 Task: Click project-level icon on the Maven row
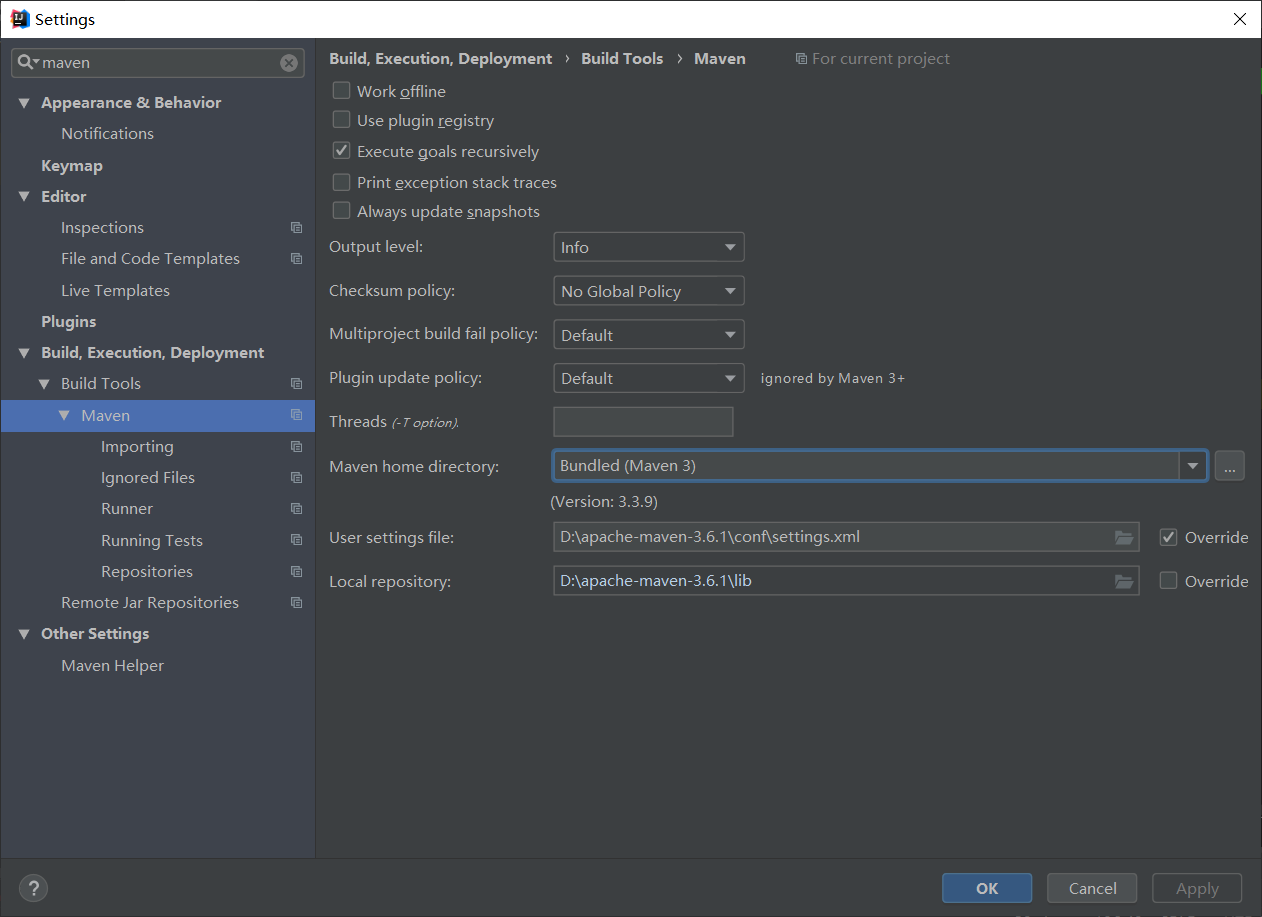296,415
